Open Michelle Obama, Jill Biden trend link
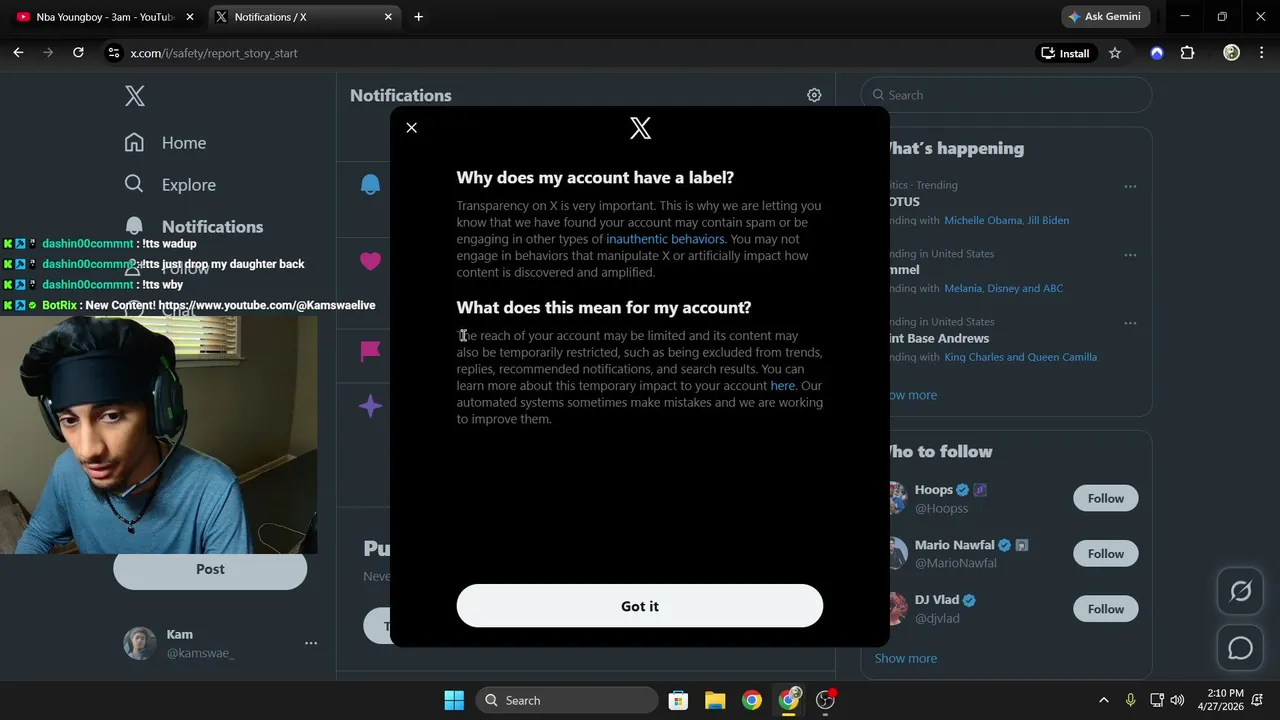The height and width of the screenshot is (720, 1280). tap(1006, 220)
